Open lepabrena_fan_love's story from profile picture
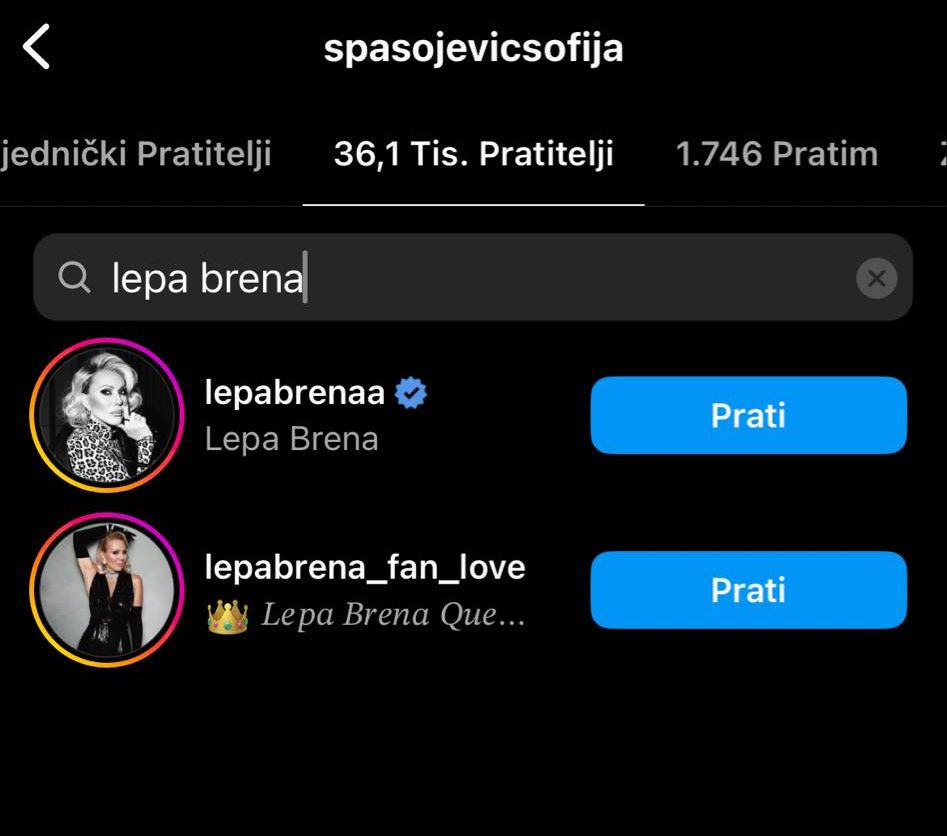Viewport: 947px width, 836px height. (x=107, y=590)
